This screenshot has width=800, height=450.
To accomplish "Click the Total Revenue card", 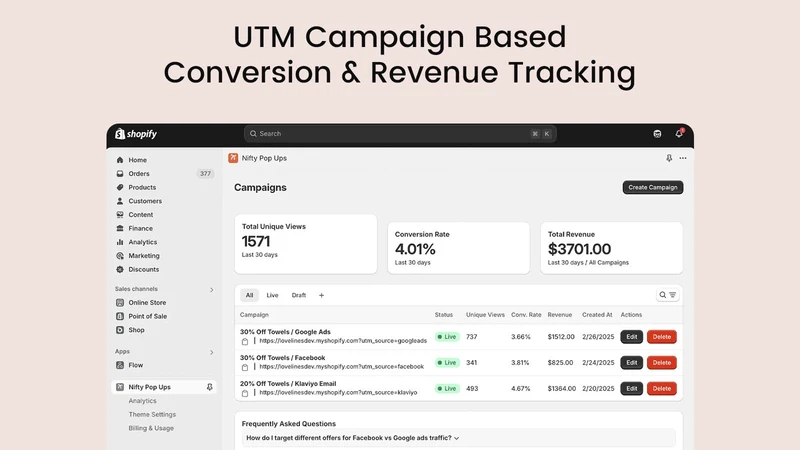I will [x=611, y=248].
